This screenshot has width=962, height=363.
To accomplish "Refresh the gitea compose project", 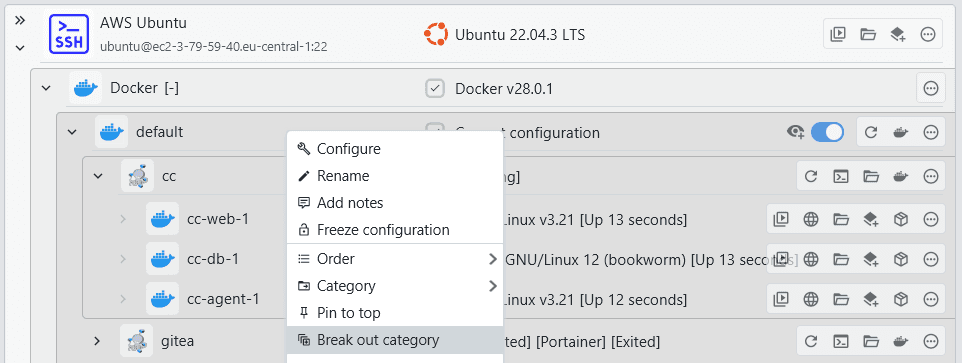I will click(x=811, y=341).
